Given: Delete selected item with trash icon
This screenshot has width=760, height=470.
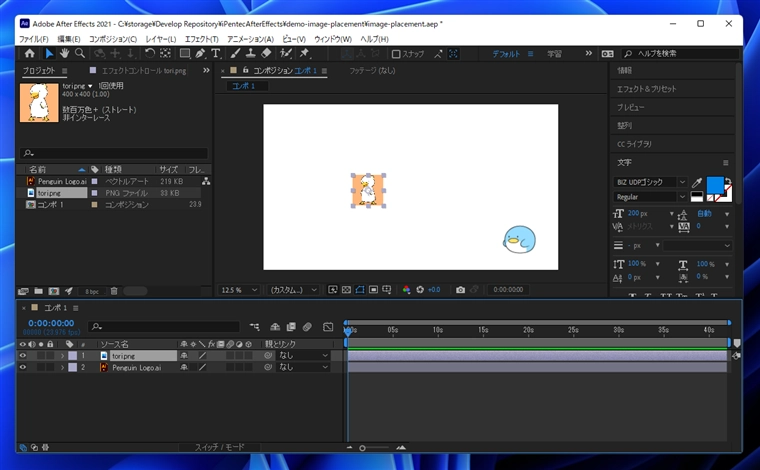Looking at the screenshot, I should (x=114, y=291).
